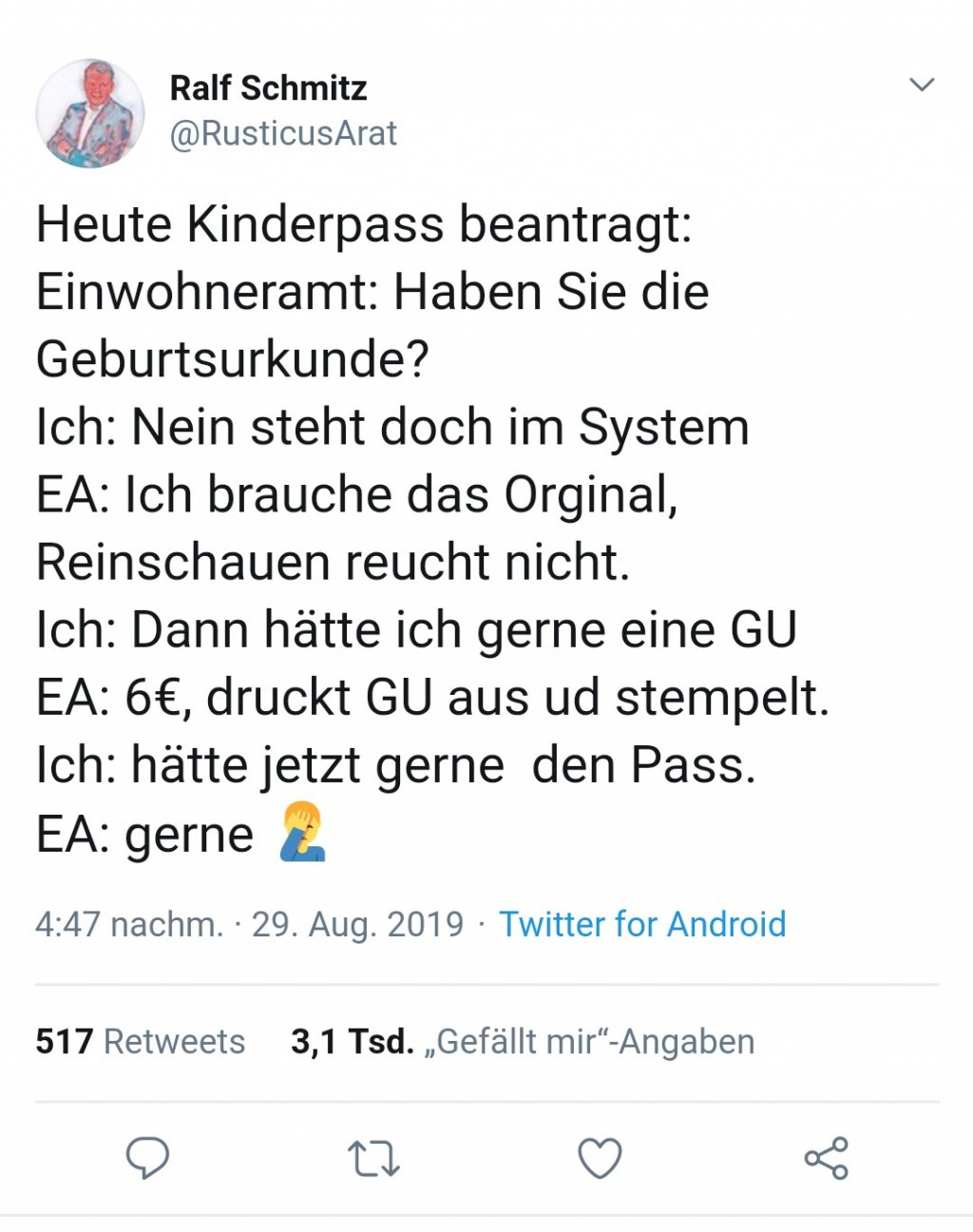This screenshot has width=973, height=1232.
Task: Click the word 'Geburtsurkunde?' in the tweet
Action: (x=233, y=360)
